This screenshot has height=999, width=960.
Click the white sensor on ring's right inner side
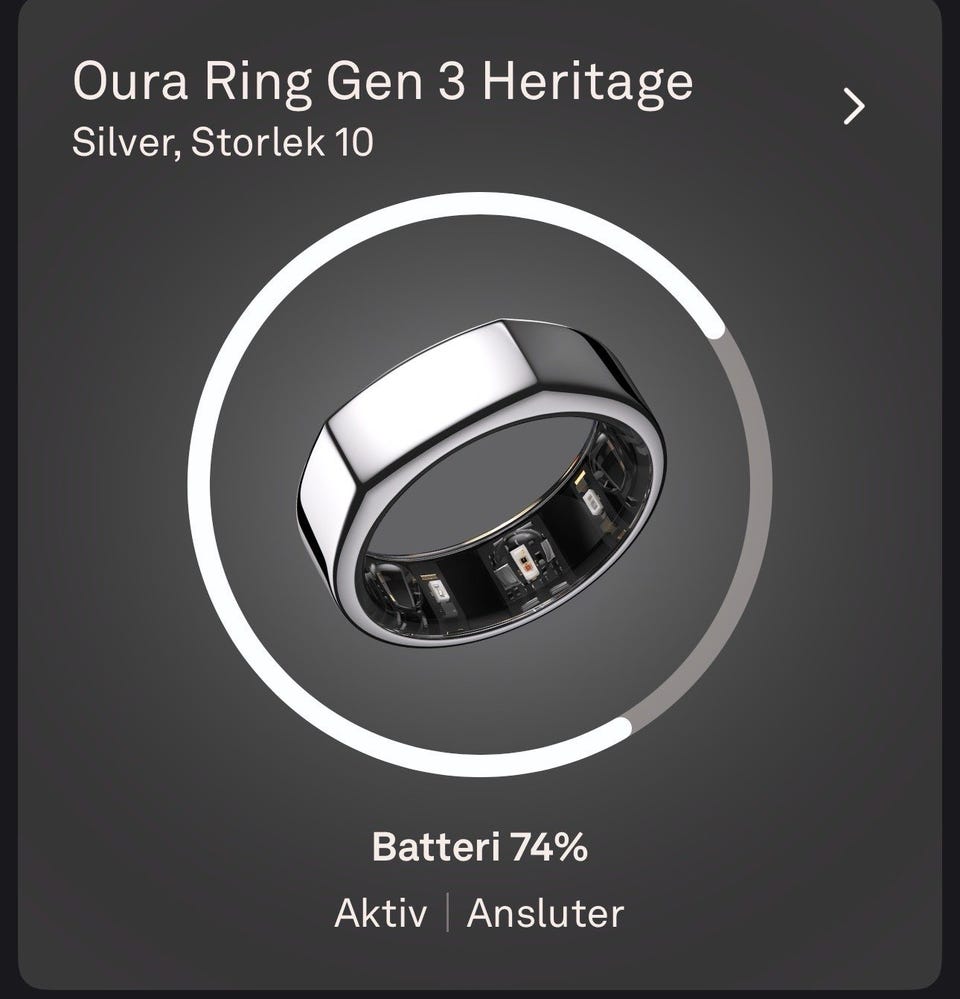coord(589,503)
